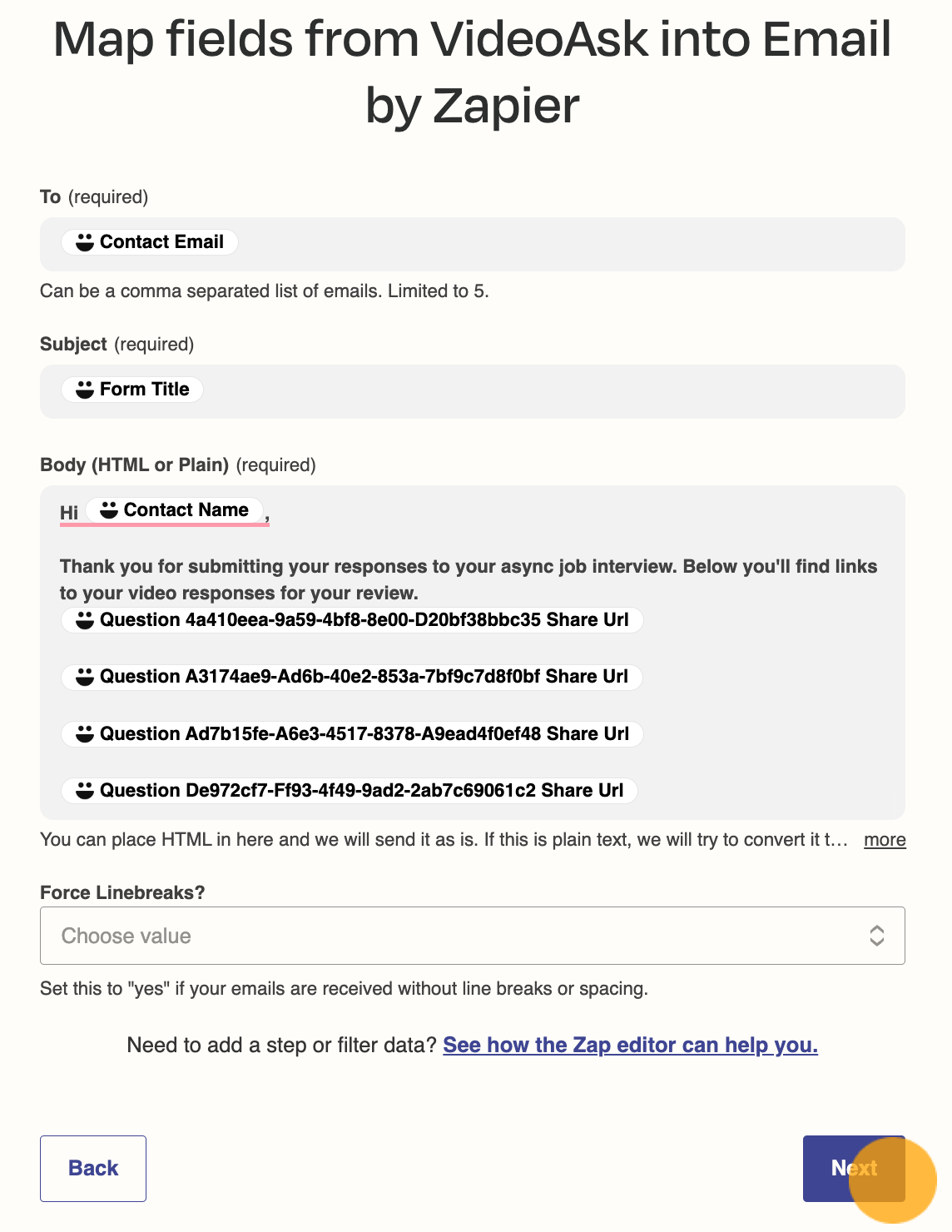Click the icon of Question A3174ae9 Share Url
This screenshot has width=952, height=1232.
point(85,677)
